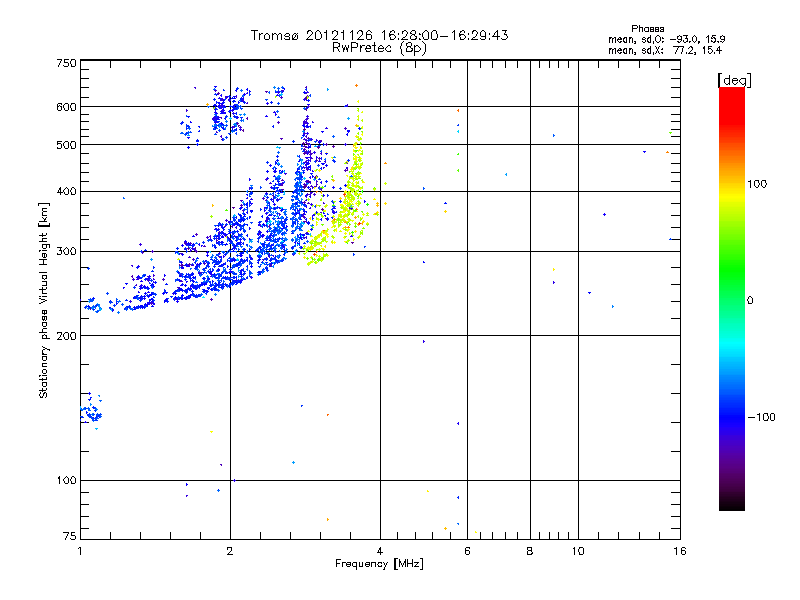Screen dimensions: 800x600
Task: Click the "mean, sd,O: -93.0, 15.9" line
Action: (667, 39)
